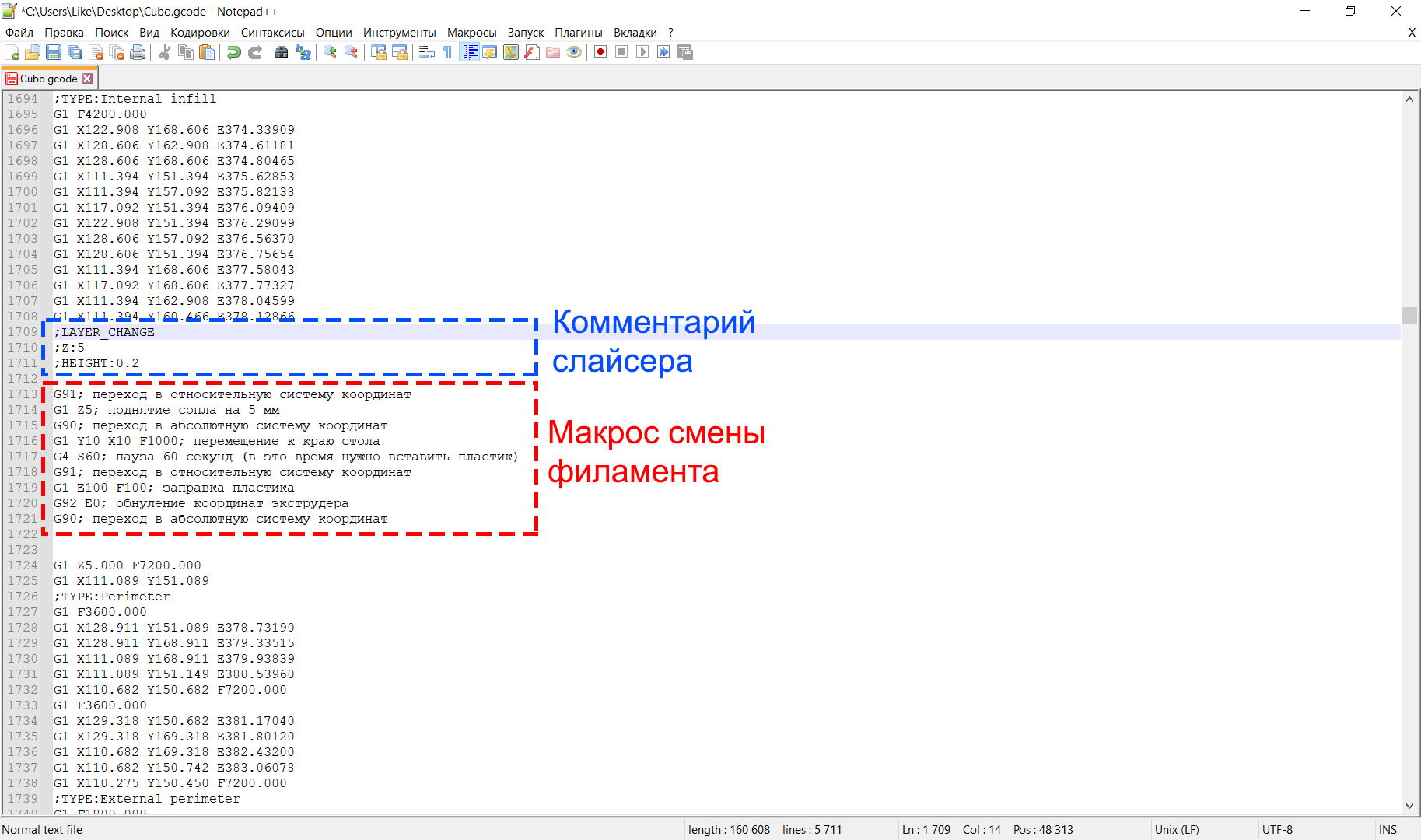This screenshot has height=840, width=1421.
Task: Open the Кодировки menu
Action: pyautogui.click(x=200, y=33)
